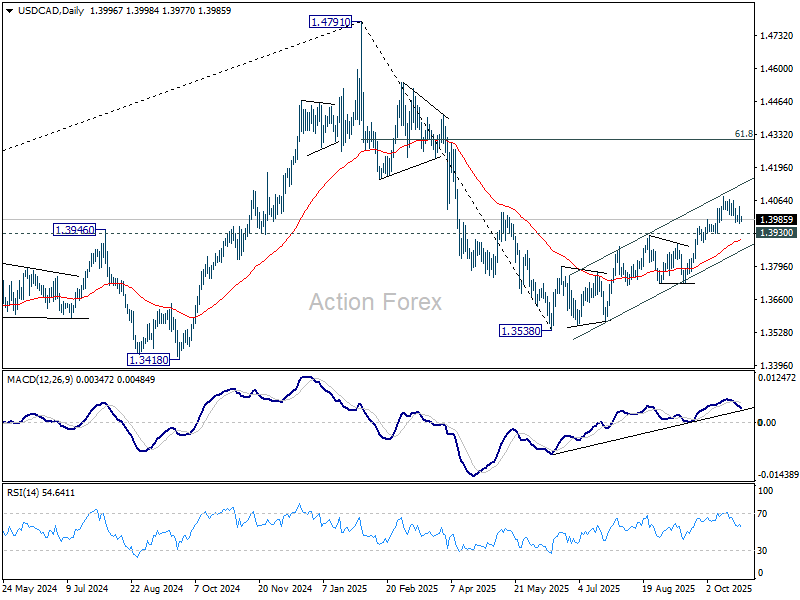This screenshot has width=800, height=600.
Task: Click the RSI(14) 54.6411 indicator label
Action: [x=41, y=493]
